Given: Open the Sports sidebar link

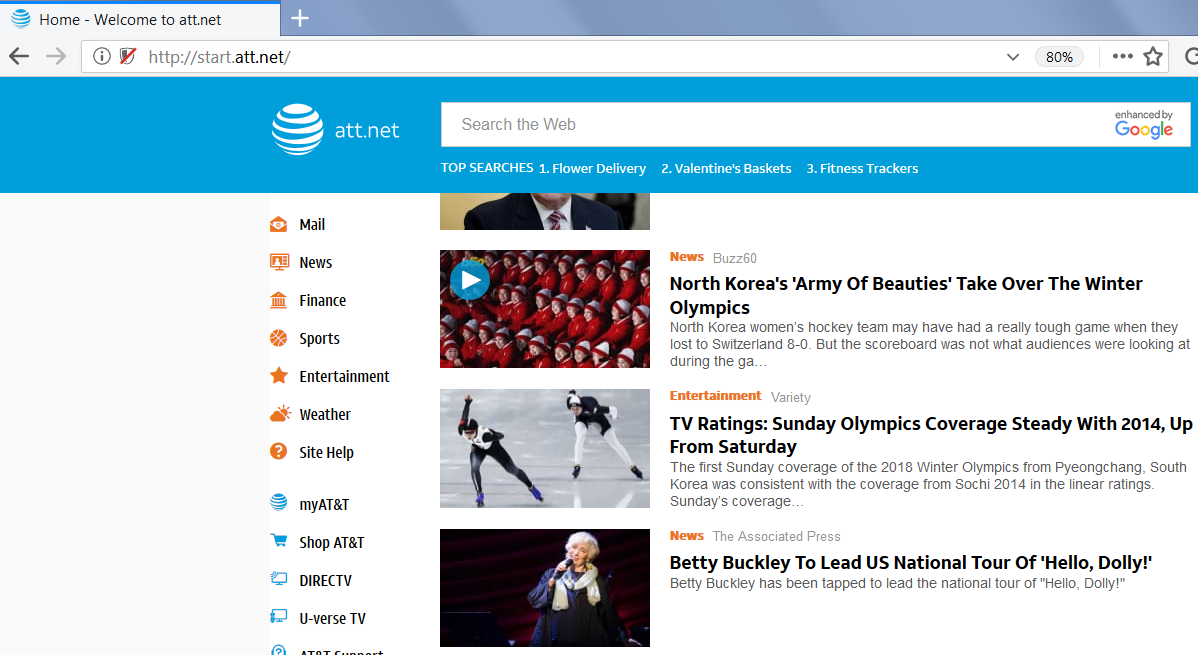Looking at the screenshot, I should 319,339.
